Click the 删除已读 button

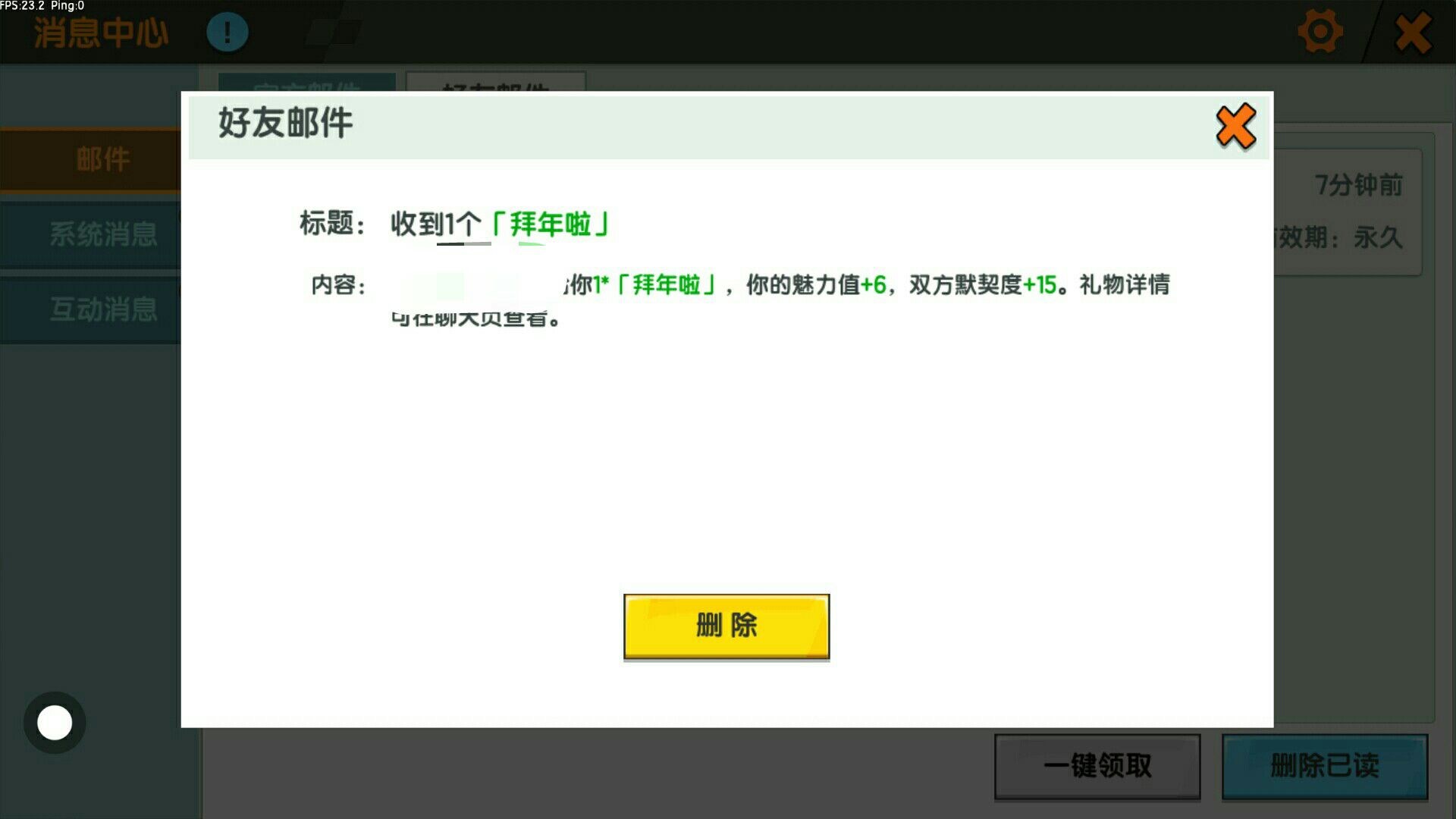click(x=1324, y=766)
